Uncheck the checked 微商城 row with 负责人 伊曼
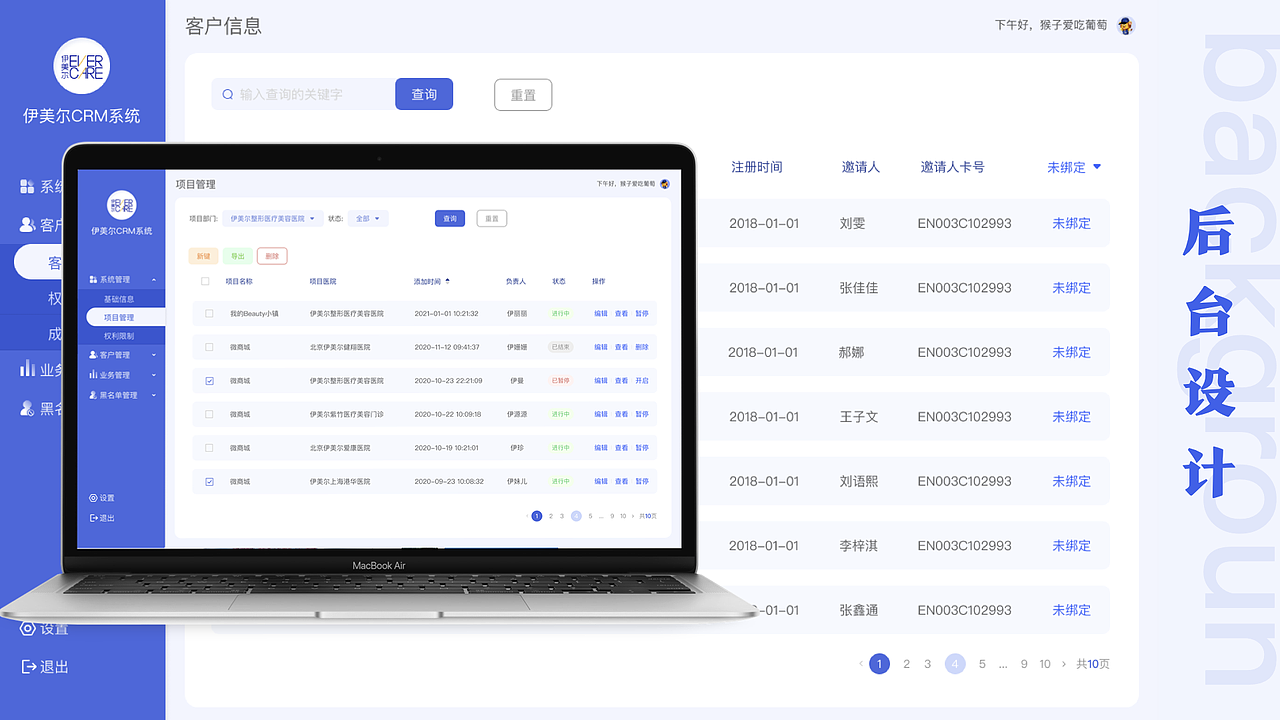The height and width of the screenshot is (720, 1280). tap(210, 380)
